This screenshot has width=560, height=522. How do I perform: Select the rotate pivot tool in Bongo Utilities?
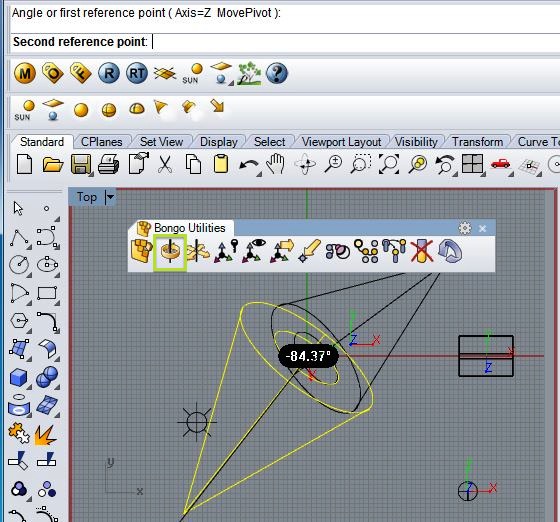point(170,252)
